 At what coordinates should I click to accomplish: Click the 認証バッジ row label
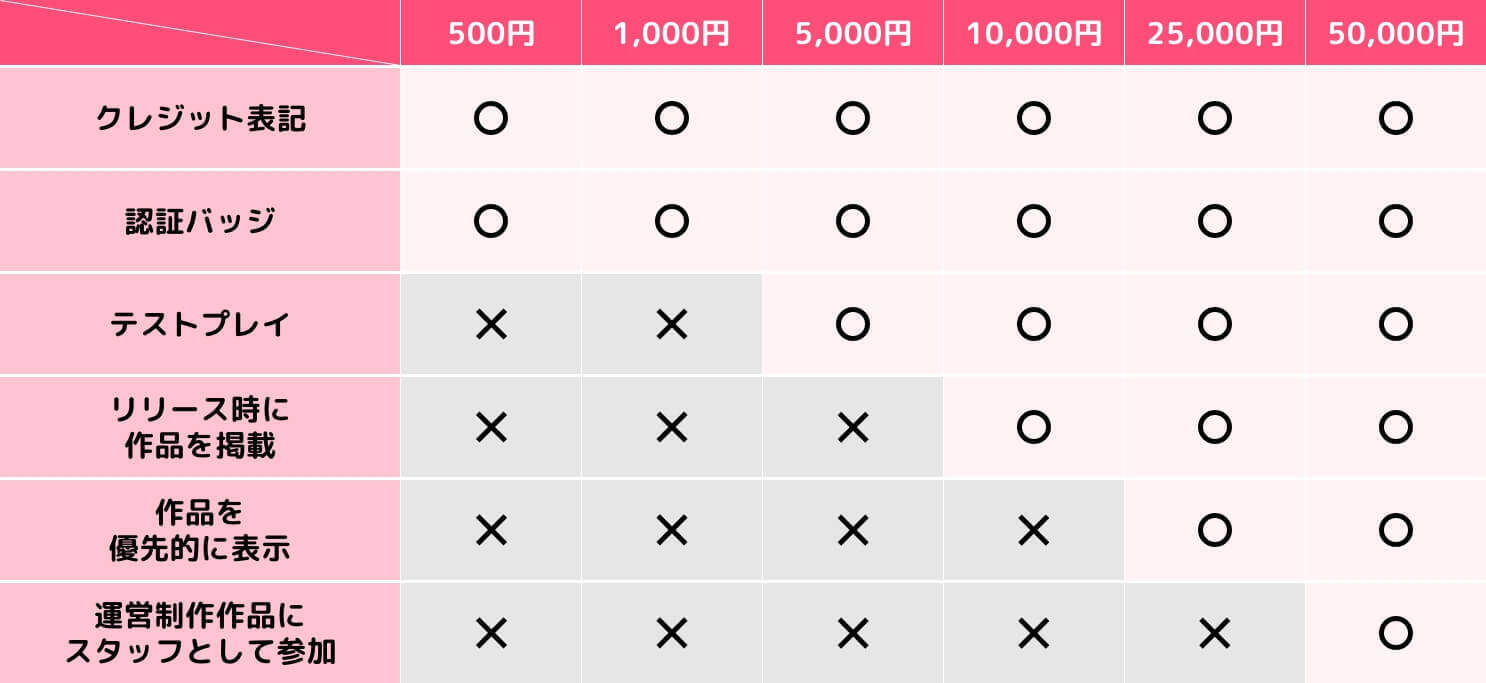200,221
